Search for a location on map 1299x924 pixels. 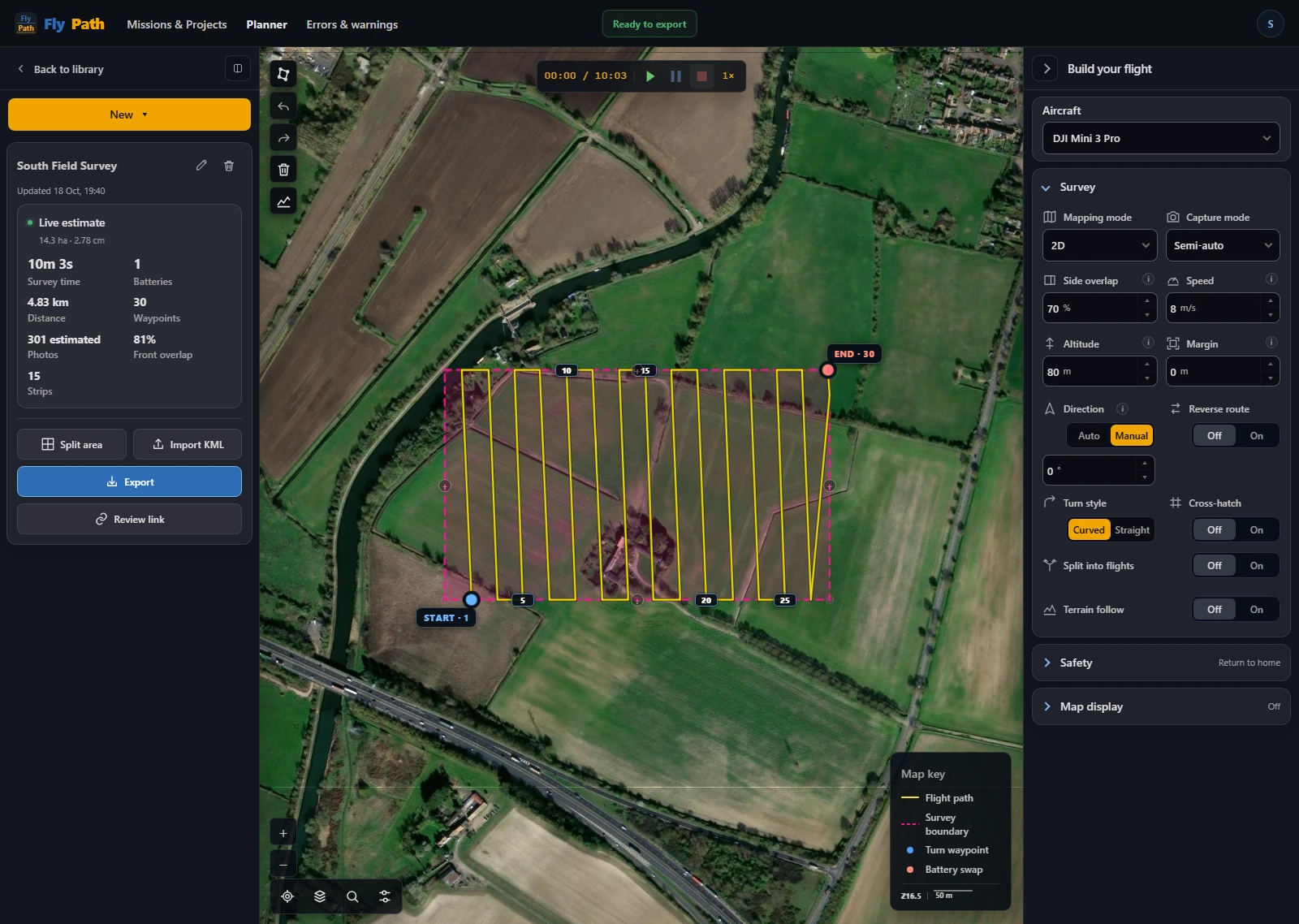point(352,896)
